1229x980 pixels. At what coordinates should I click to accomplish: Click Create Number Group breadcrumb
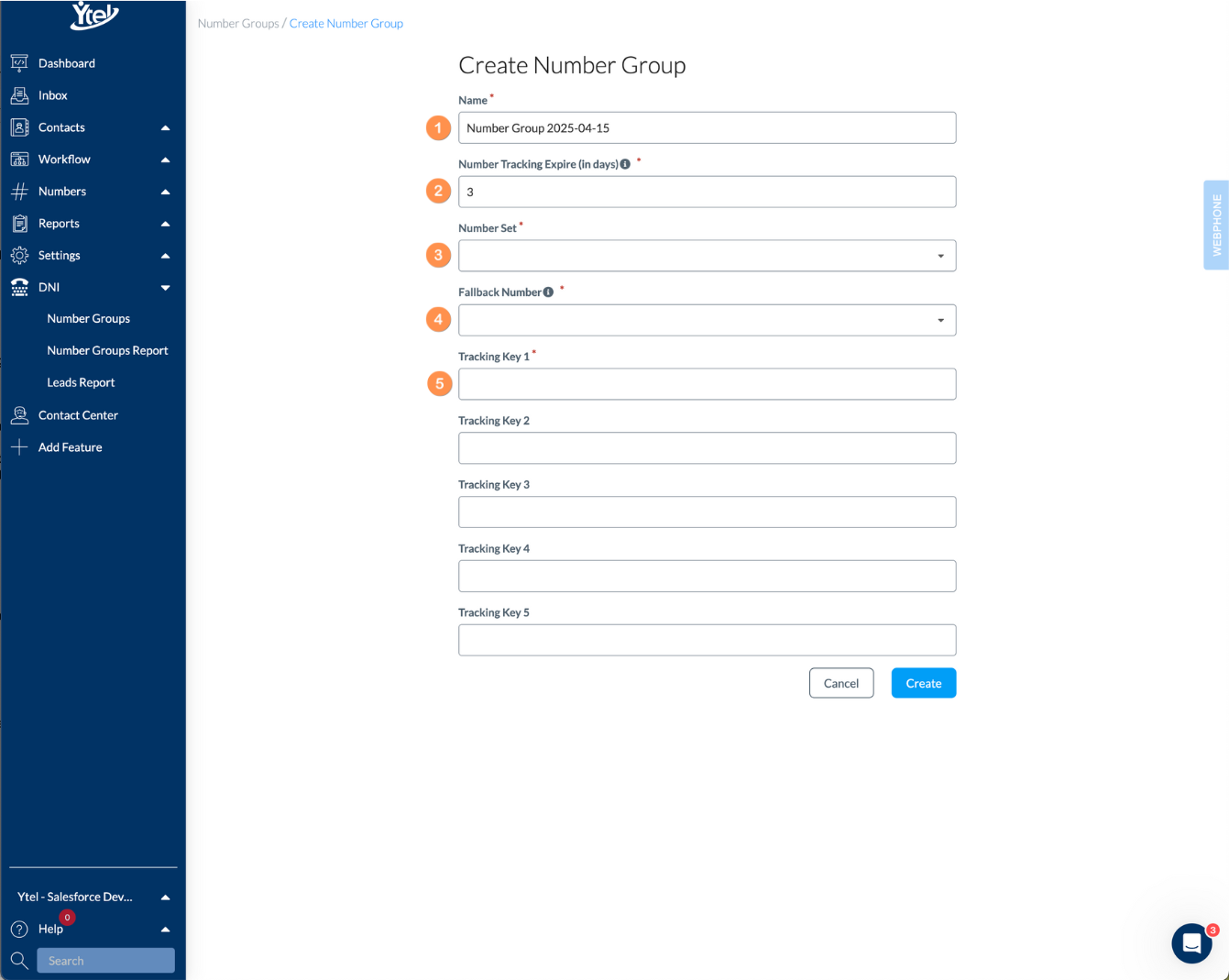[x=346, y=23]
